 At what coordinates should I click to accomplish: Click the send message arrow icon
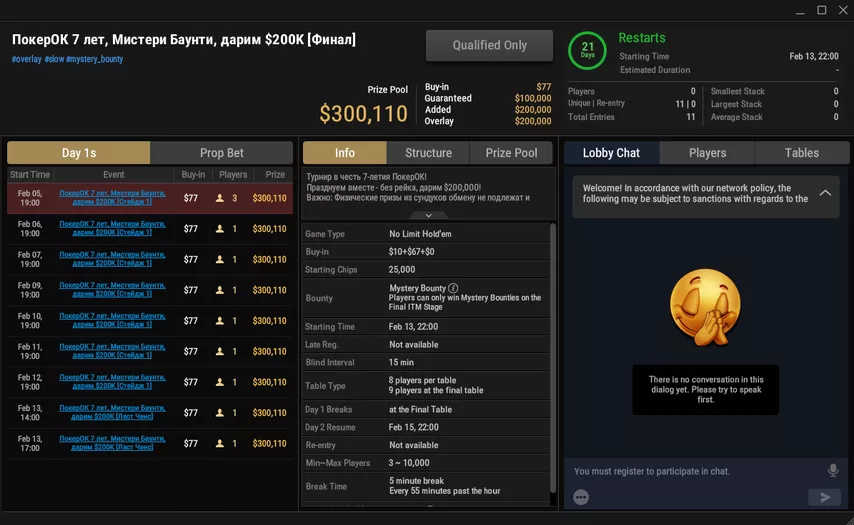(824, 497)
